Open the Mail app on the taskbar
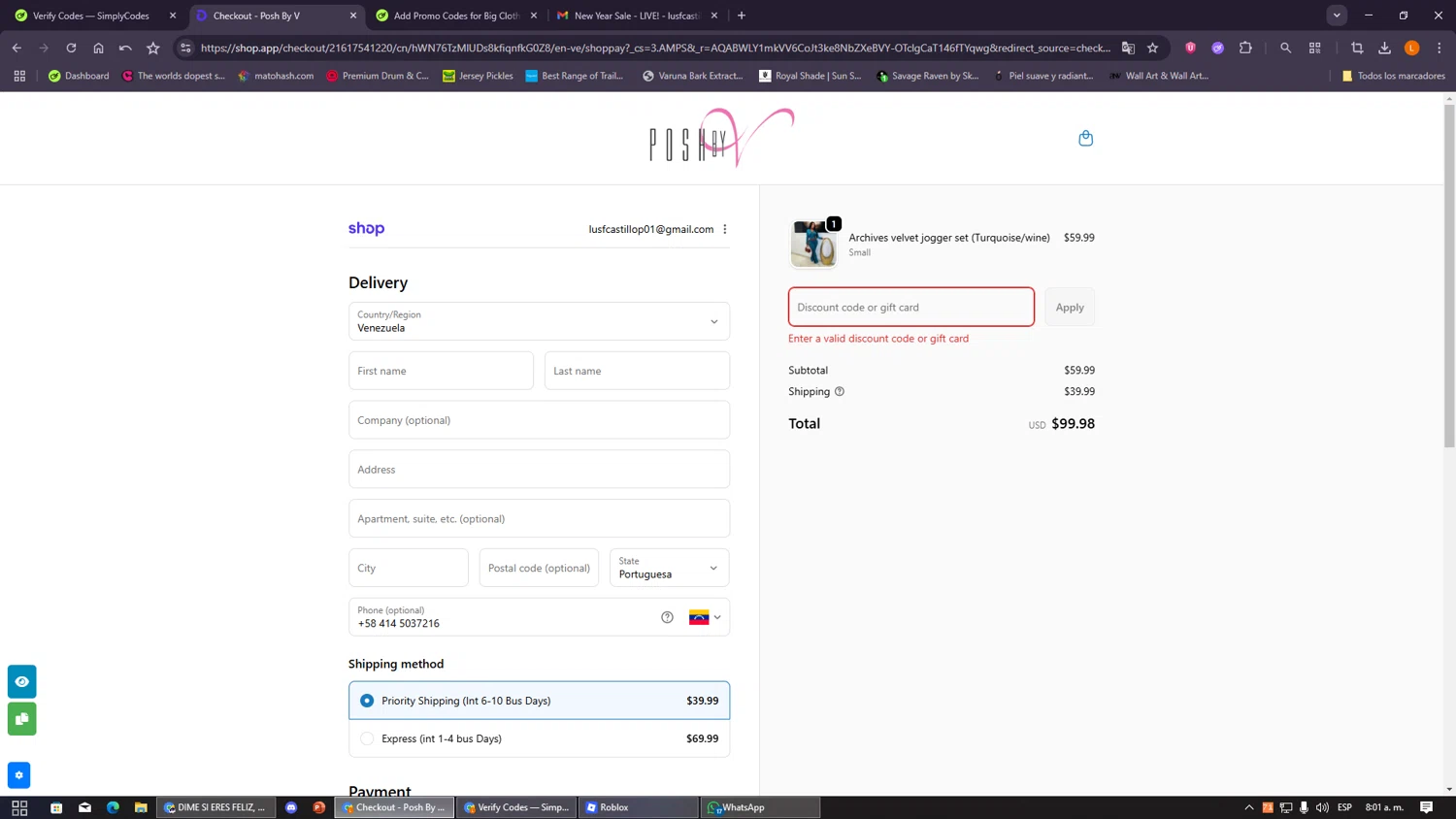1456x819 pixels. pos(84,807)
